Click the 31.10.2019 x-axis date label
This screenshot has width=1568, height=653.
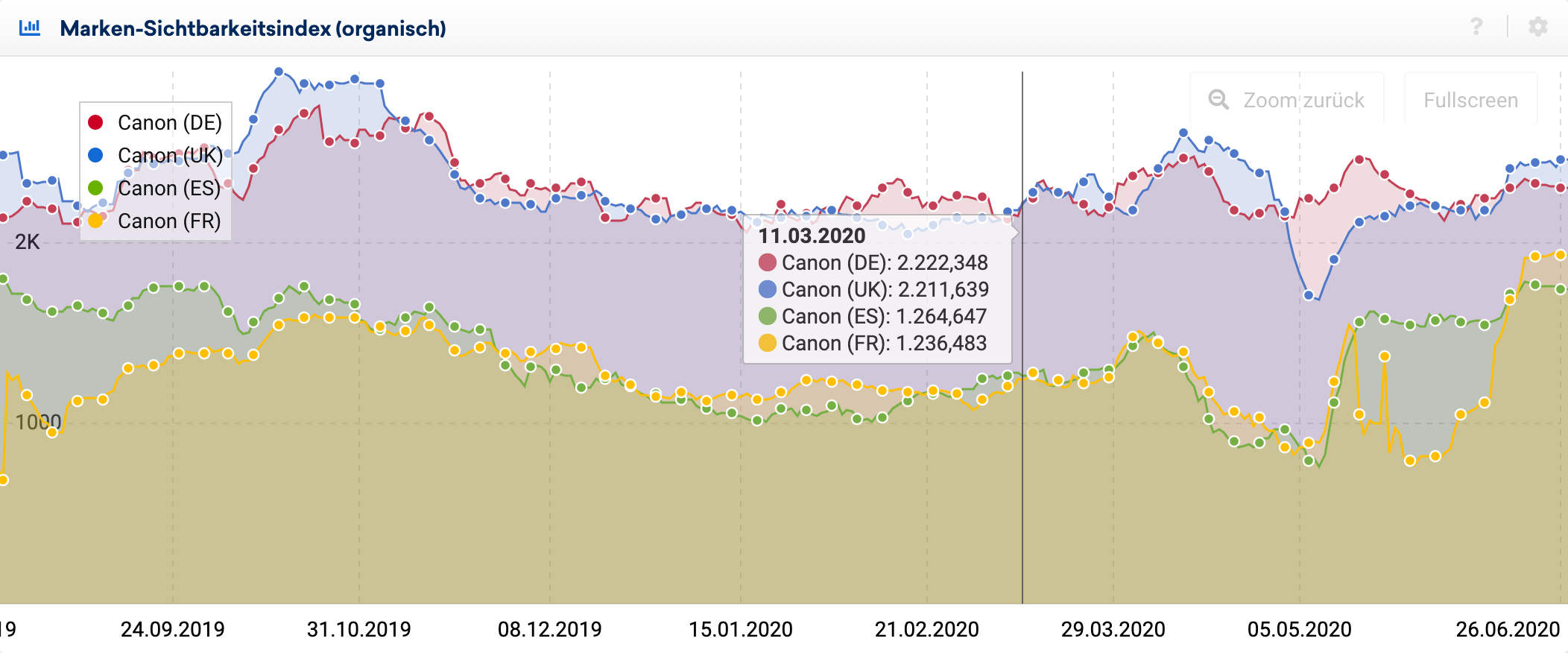click(358, 629)
